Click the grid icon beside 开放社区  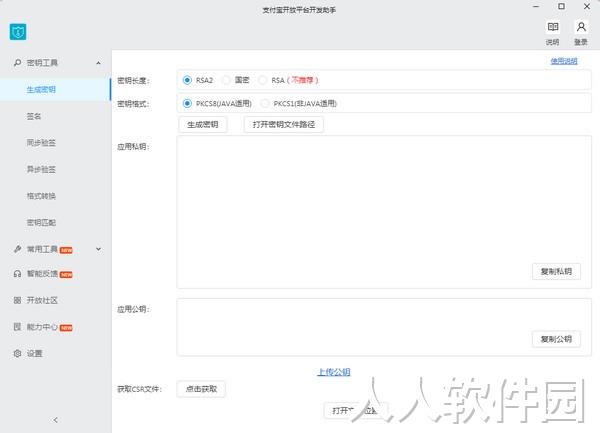[17, 300]
